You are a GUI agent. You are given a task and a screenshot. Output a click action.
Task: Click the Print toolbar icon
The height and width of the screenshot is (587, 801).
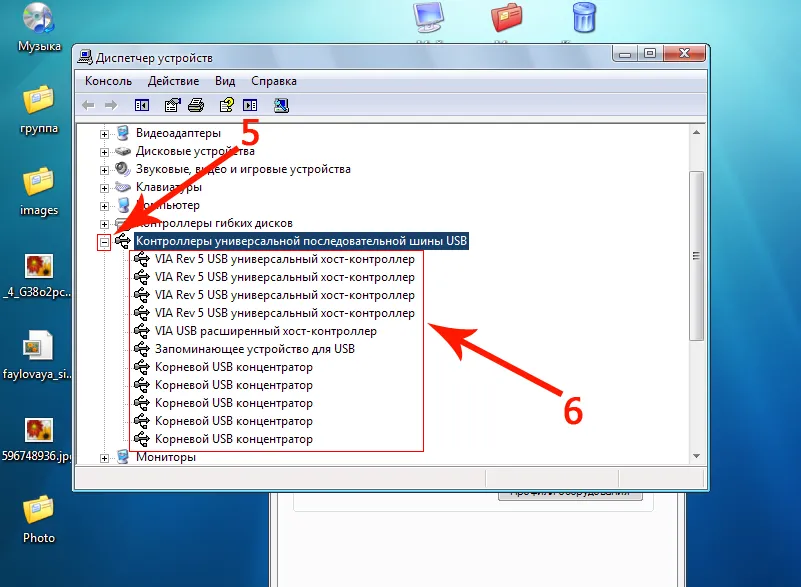pos(196,105)
